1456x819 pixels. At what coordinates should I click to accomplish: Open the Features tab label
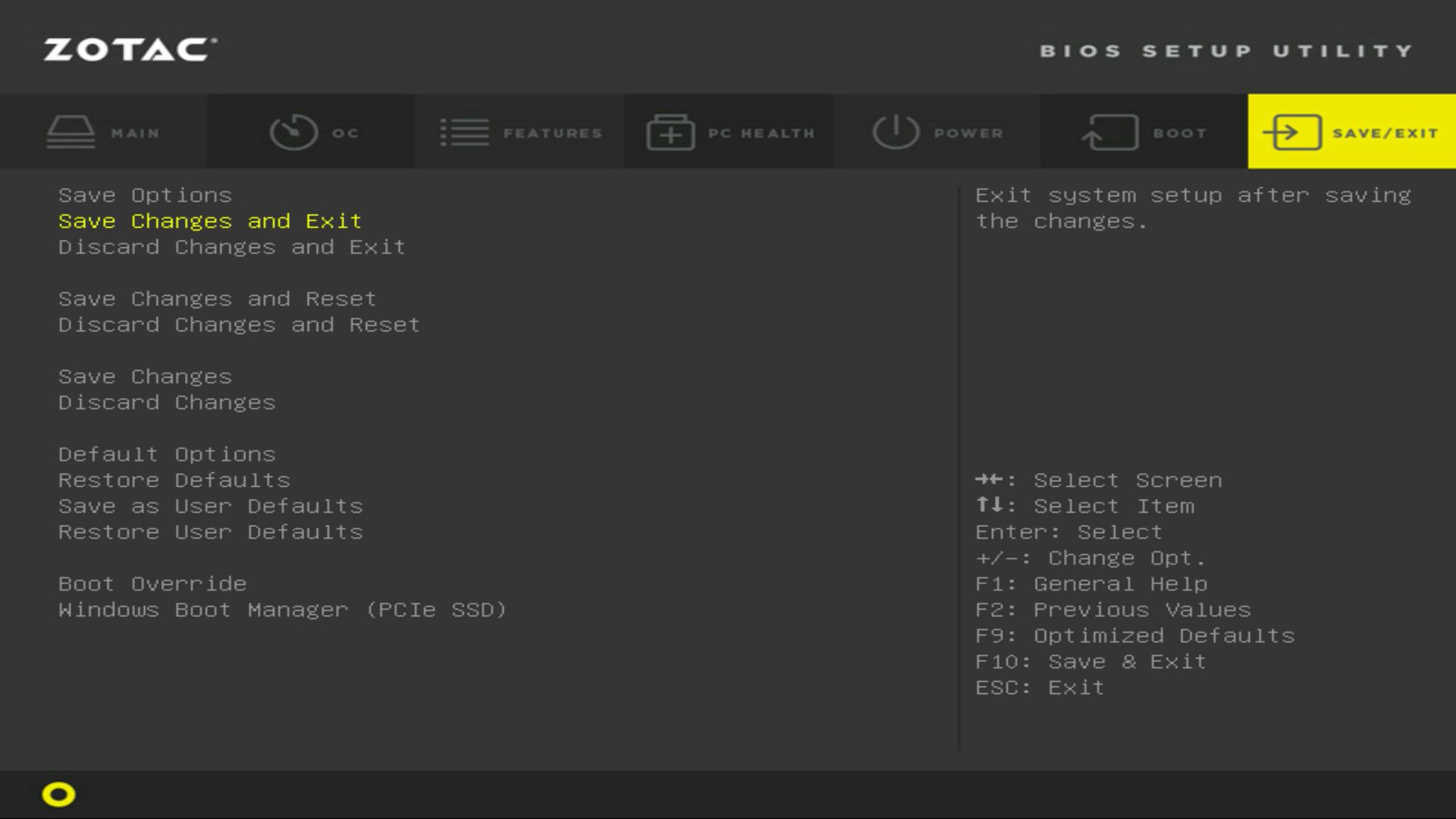coord(552,133)
